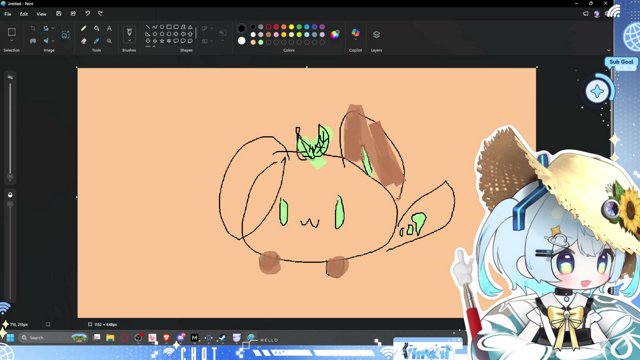
Task: Choose the Crop image tool
Action: click(x=33, y=28)
